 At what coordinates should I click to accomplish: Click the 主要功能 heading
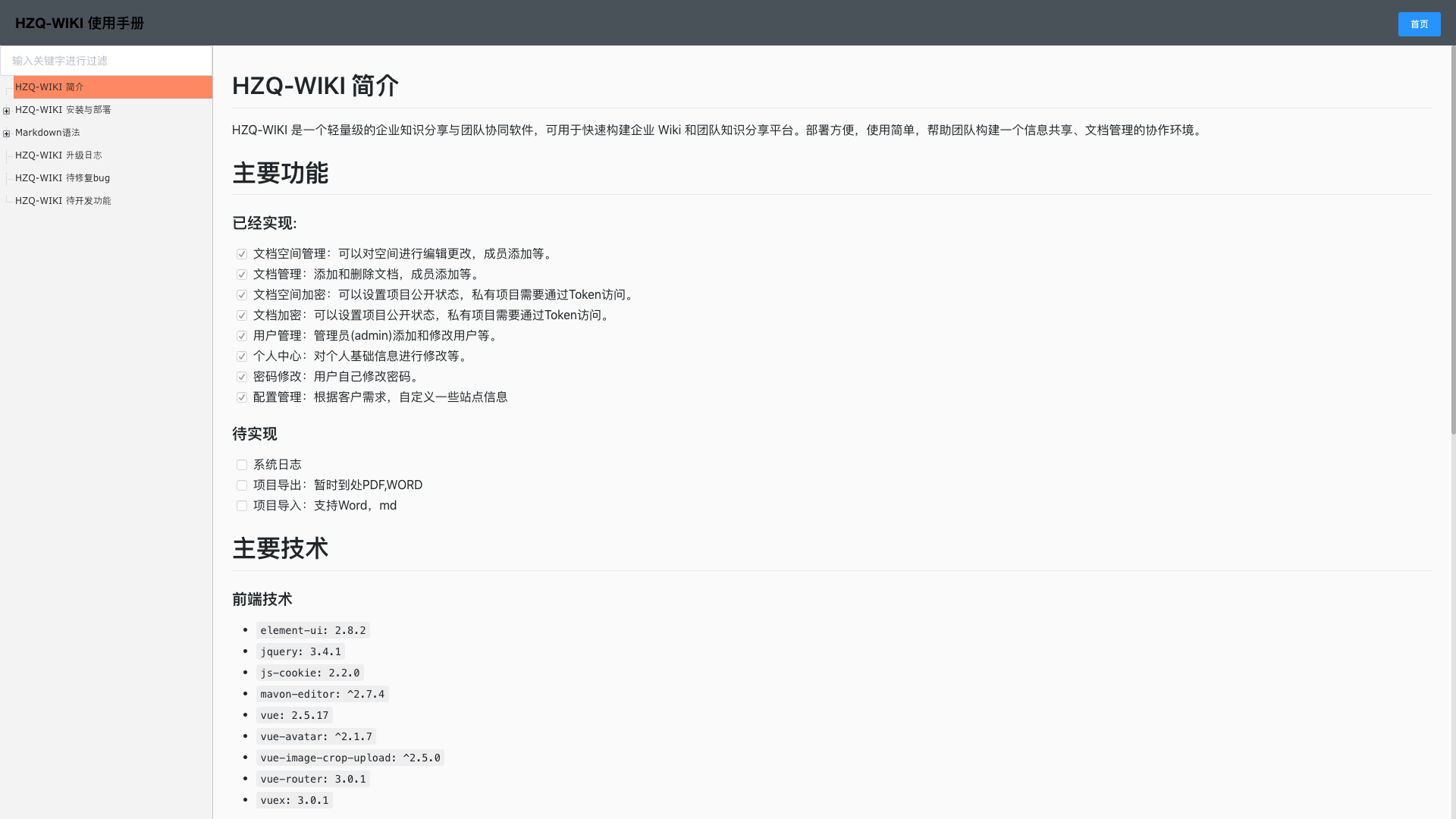point(280,173)
